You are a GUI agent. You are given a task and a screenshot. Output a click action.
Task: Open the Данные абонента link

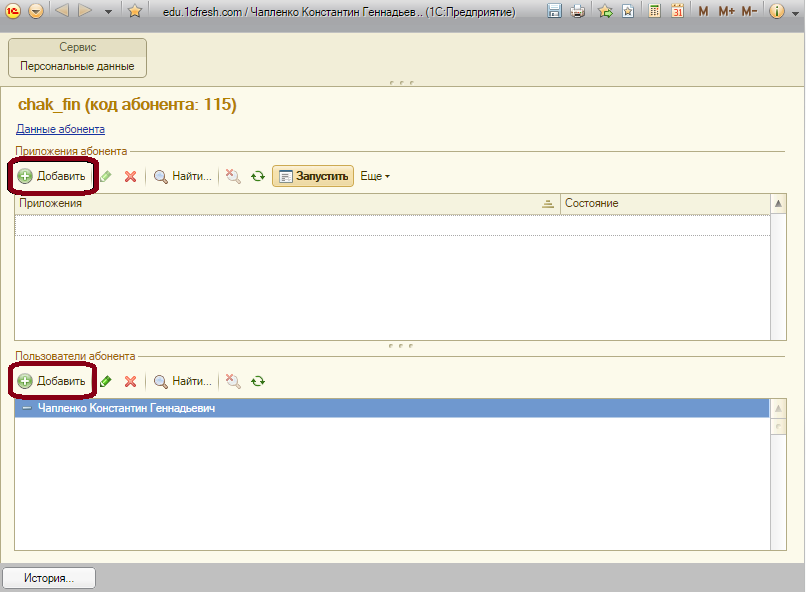point(60,129)
